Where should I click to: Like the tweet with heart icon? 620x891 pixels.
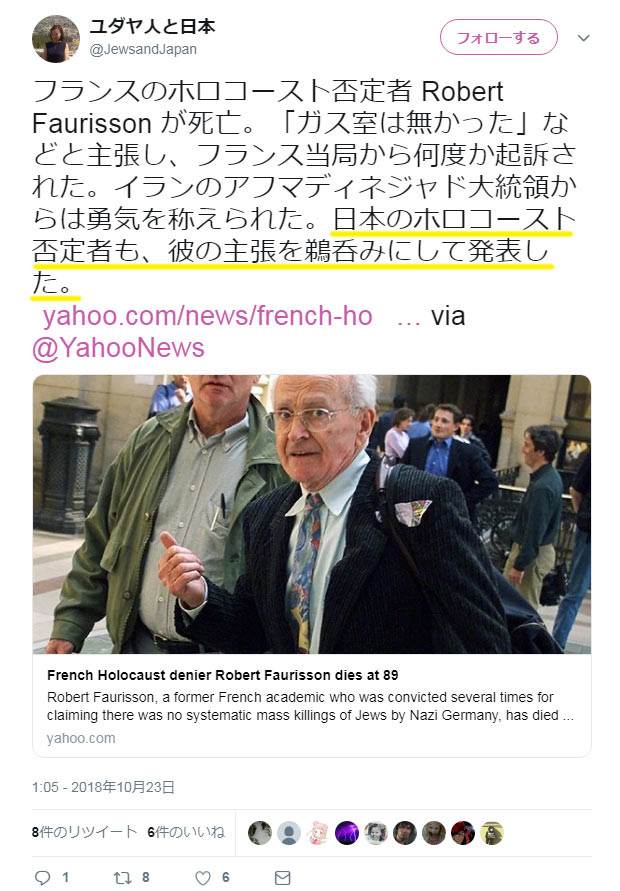coord(203,877)
